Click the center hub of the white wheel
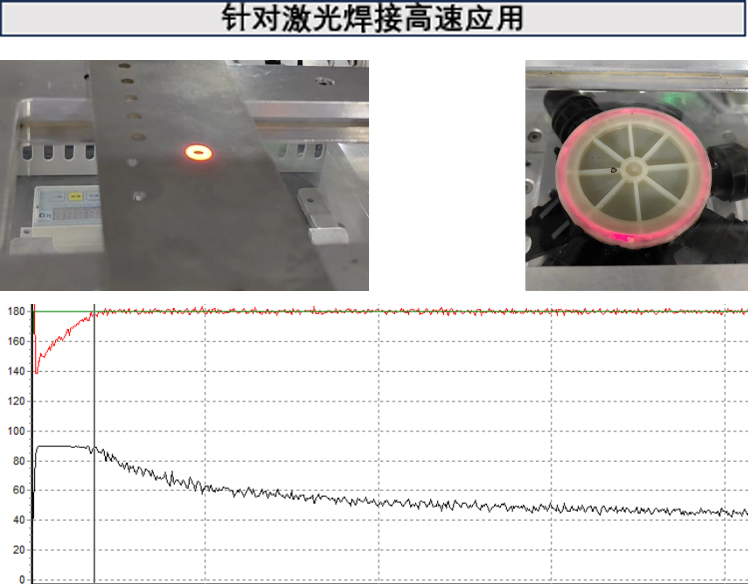 click(633, 172)
